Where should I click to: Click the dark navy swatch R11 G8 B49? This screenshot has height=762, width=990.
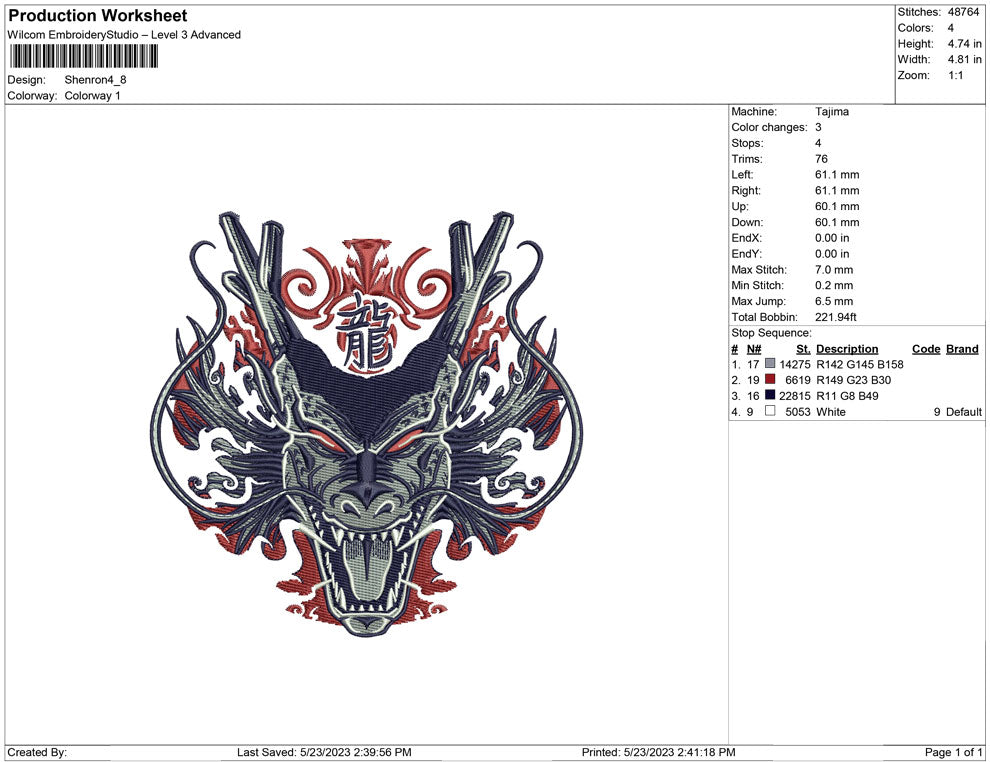(770, 395)
